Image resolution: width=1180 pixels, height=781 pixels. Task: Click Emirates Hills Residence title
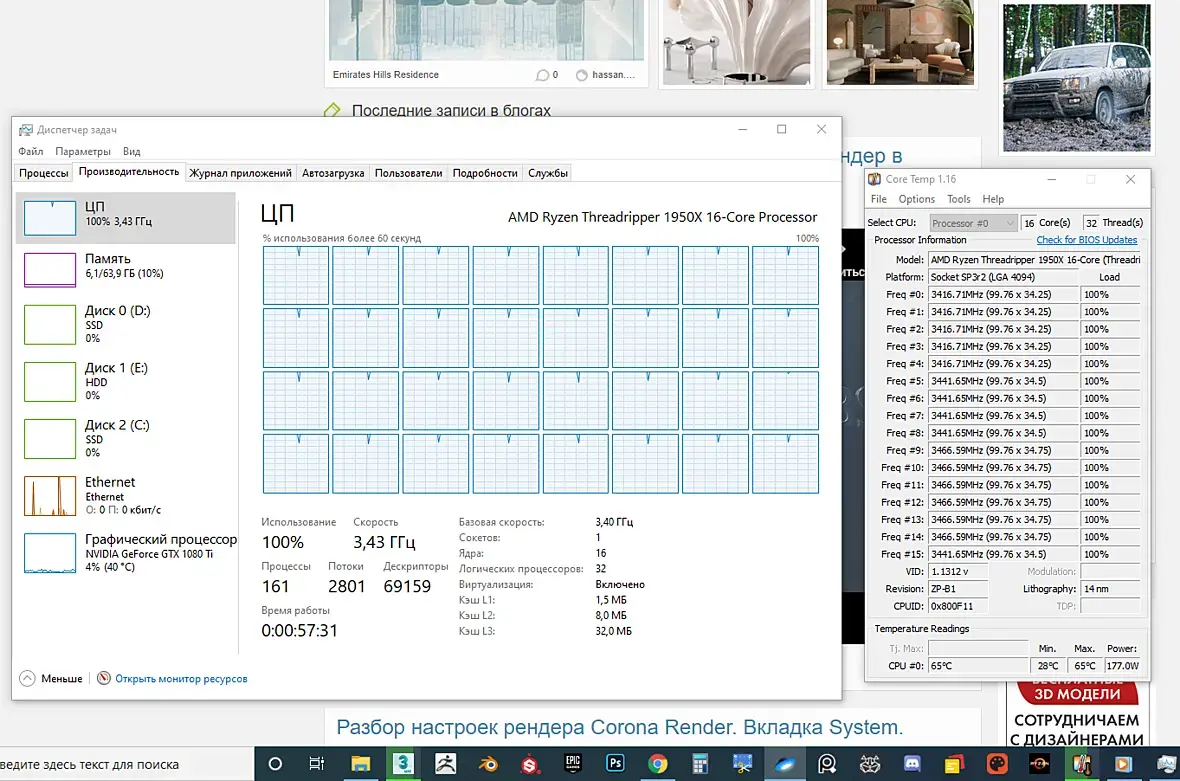(385, 74)
